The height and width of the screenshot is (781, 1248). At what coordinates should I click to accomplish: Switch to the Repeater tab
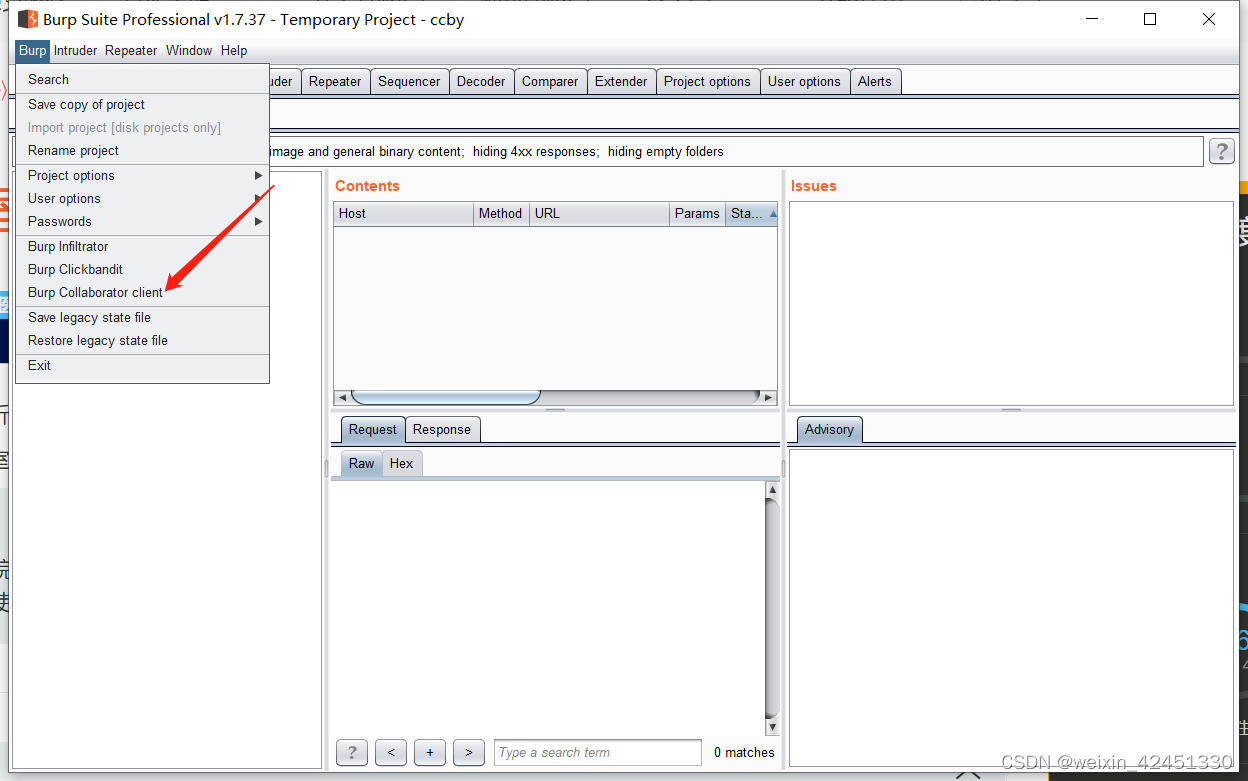pyautogui.click(x=335, y=81)
